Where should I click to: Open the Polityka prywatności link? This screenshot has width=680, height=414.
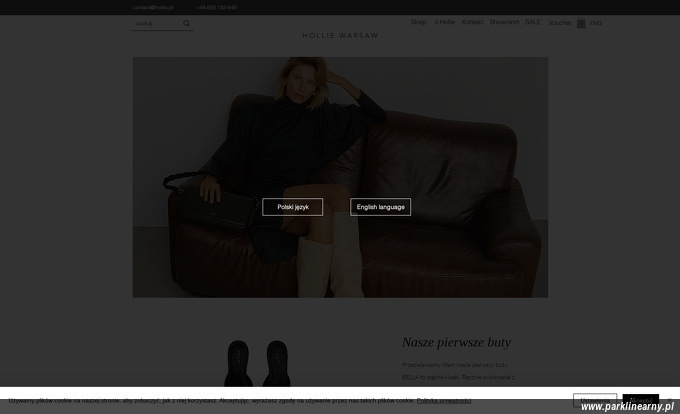click(444, 401)
